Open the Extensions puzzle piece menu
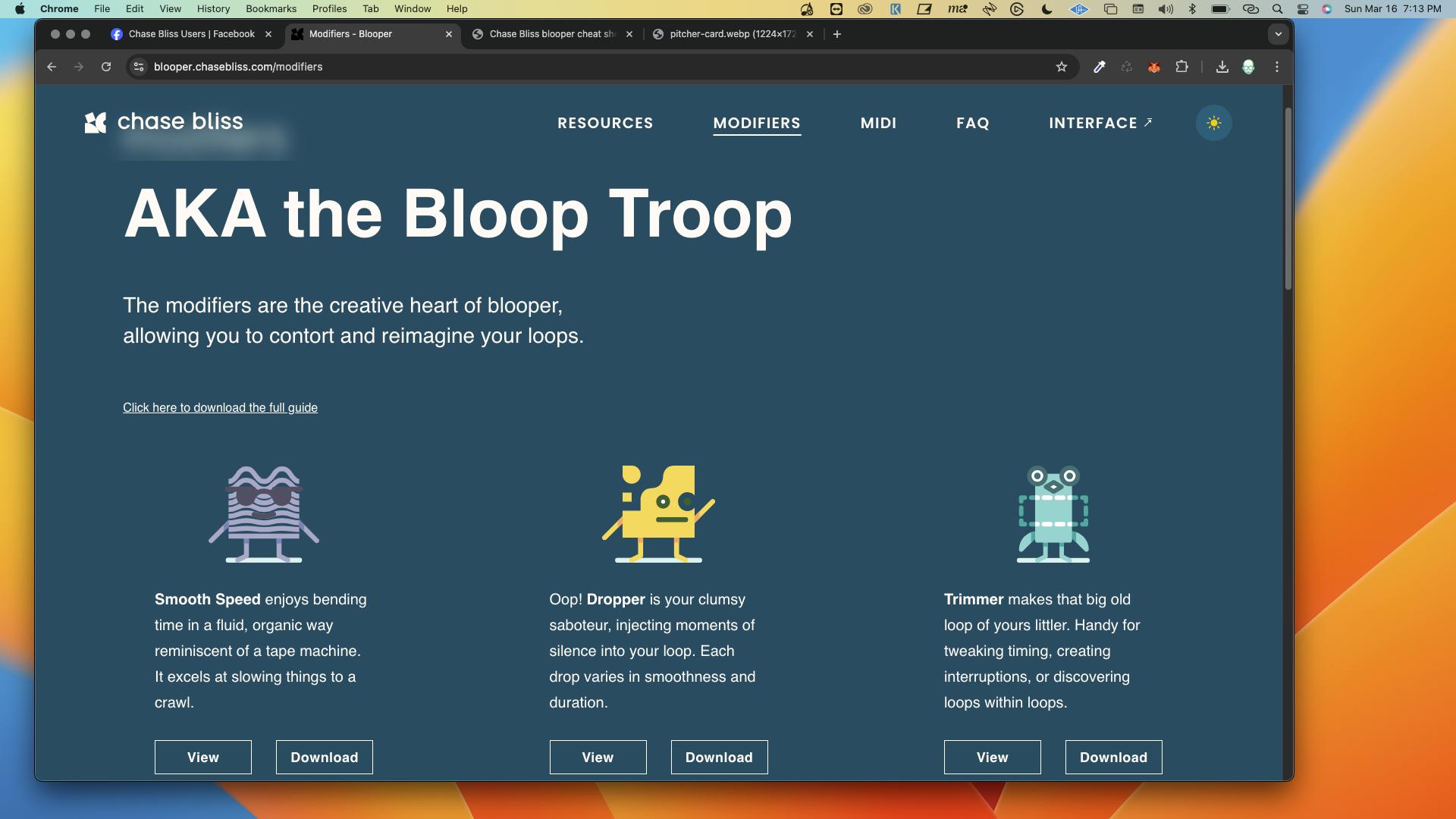Screen dimensions: 1456x819 coord(1181,67)
